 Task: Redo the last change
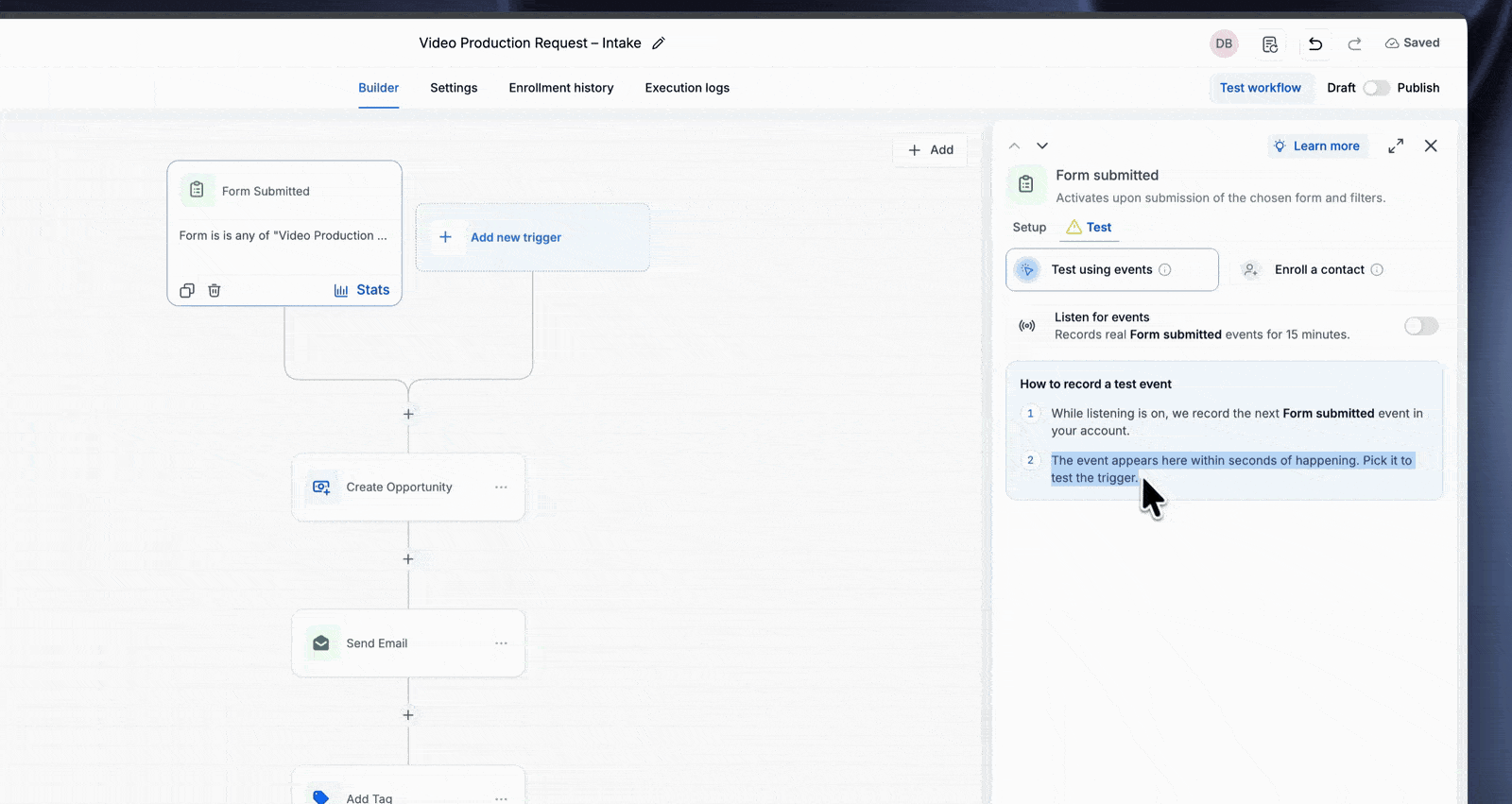pos(1354,44)
